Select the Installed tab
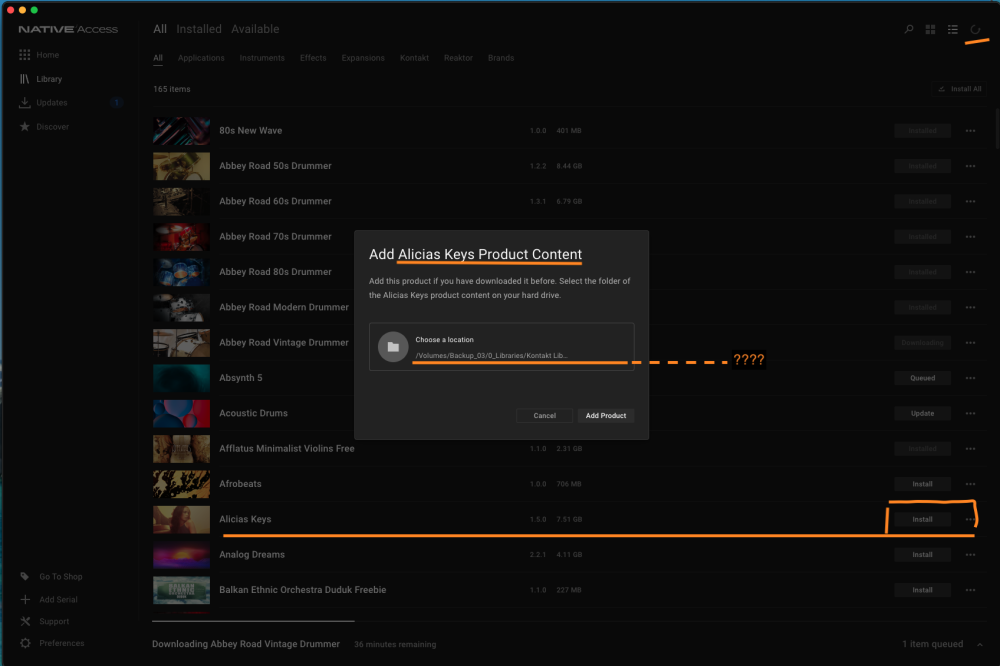The height and width of the screenshot is (666, 1000). coord(199,29)
